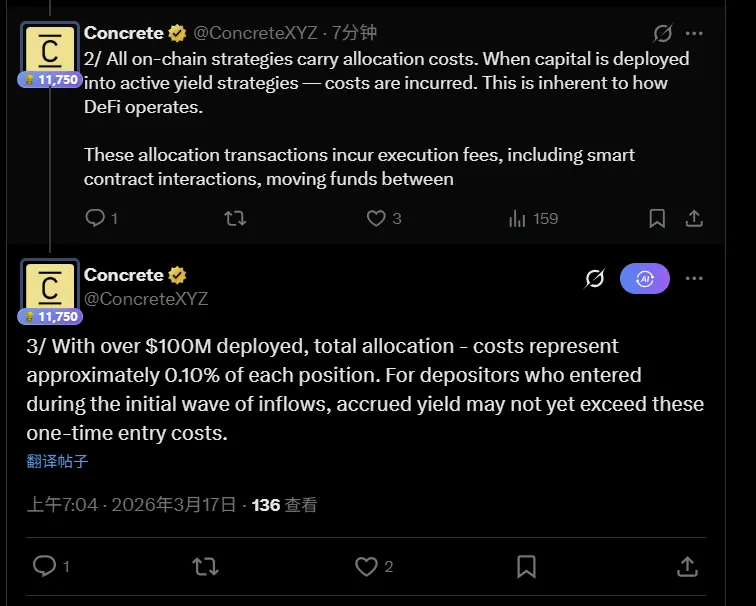The image size is (756, 606).
Task: Click 翻译帖子 translate post link
Action: click(x=57, y=461)
